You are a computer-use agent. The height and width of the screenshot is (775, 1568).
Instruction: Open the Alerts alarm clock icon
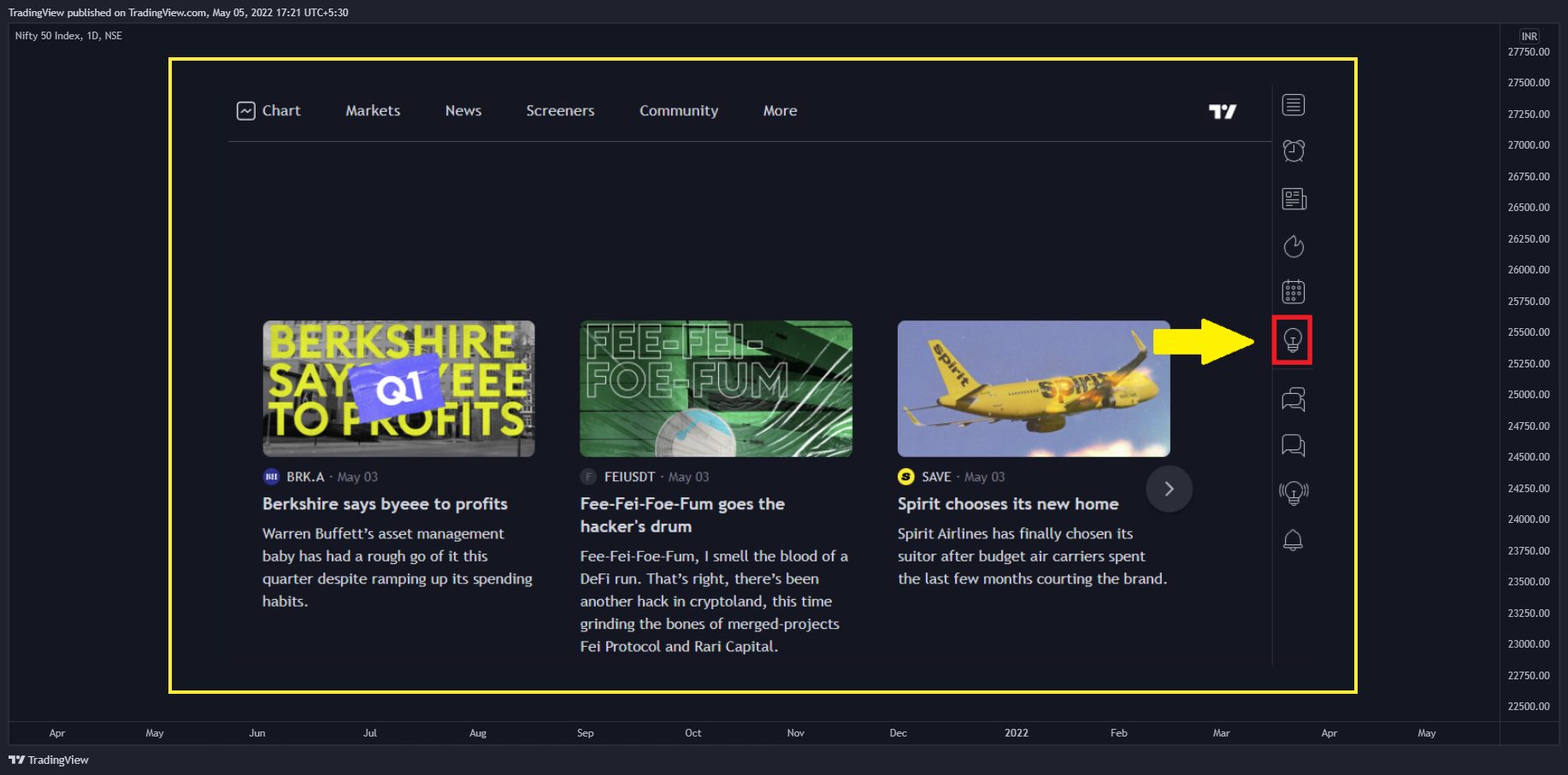click(x=1294, y=151)
